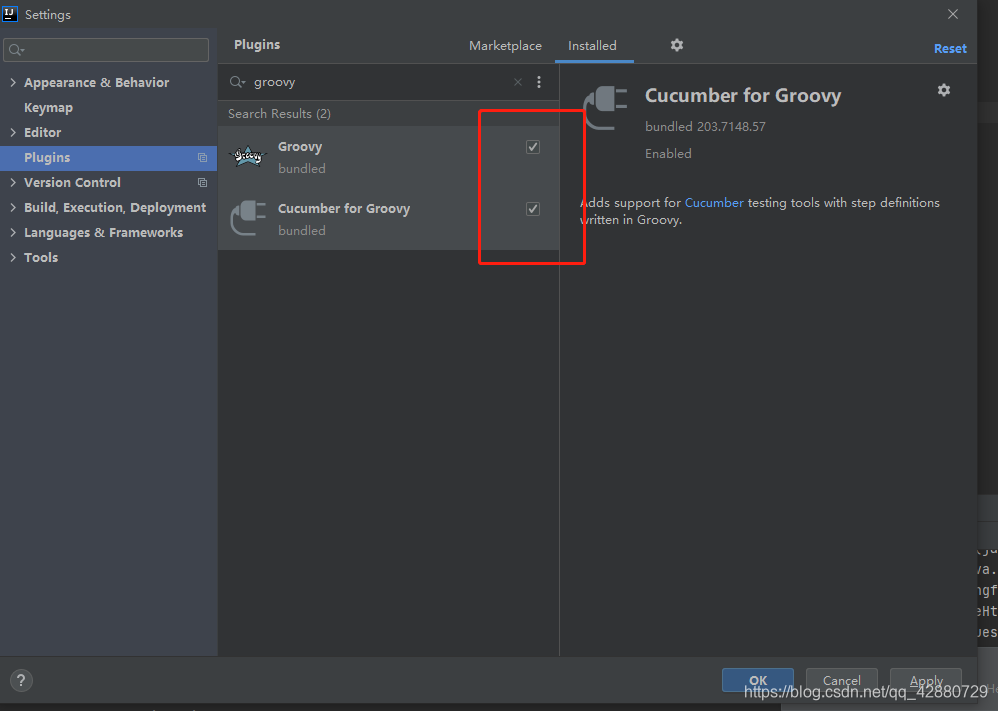The image size is (998, 711).
Task: Select Plugins in the settings tree
Action: (108, 158)
